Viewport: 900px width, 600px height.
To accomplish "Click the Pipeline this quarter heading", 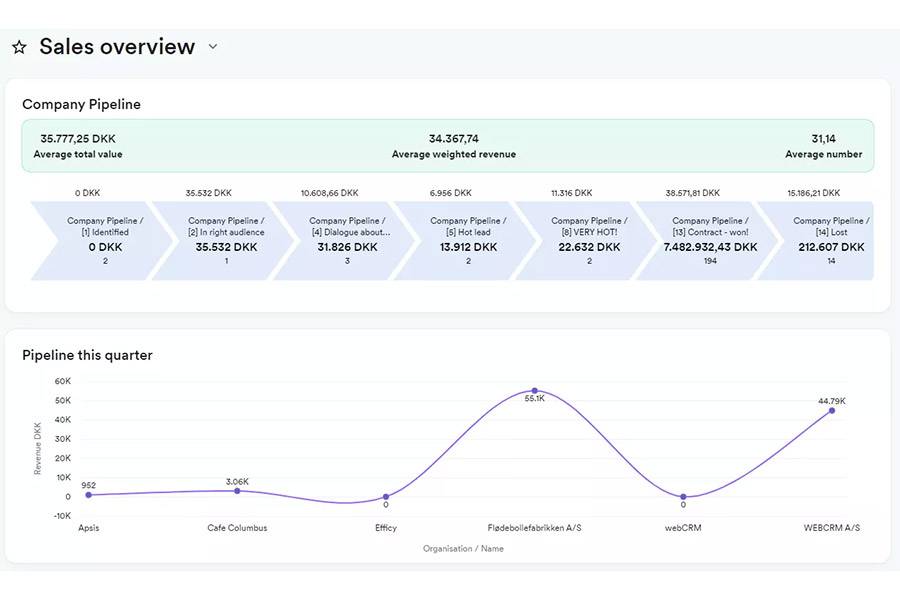I will (x=87, y=355).
